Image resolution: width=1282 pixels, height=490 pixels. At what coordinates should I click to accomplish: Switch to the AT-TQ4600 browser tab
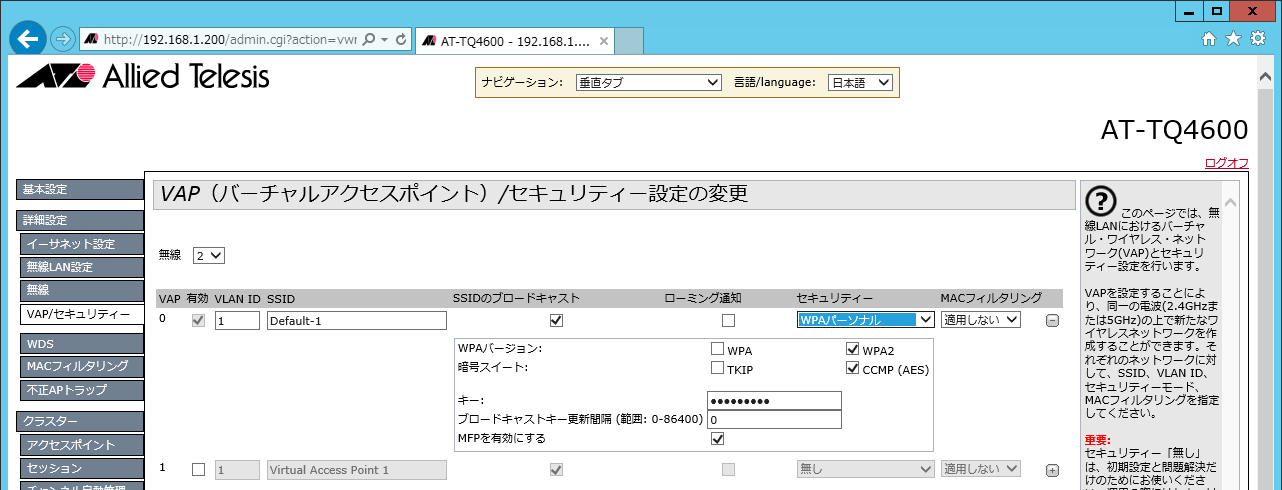click(x=514, y=41)
